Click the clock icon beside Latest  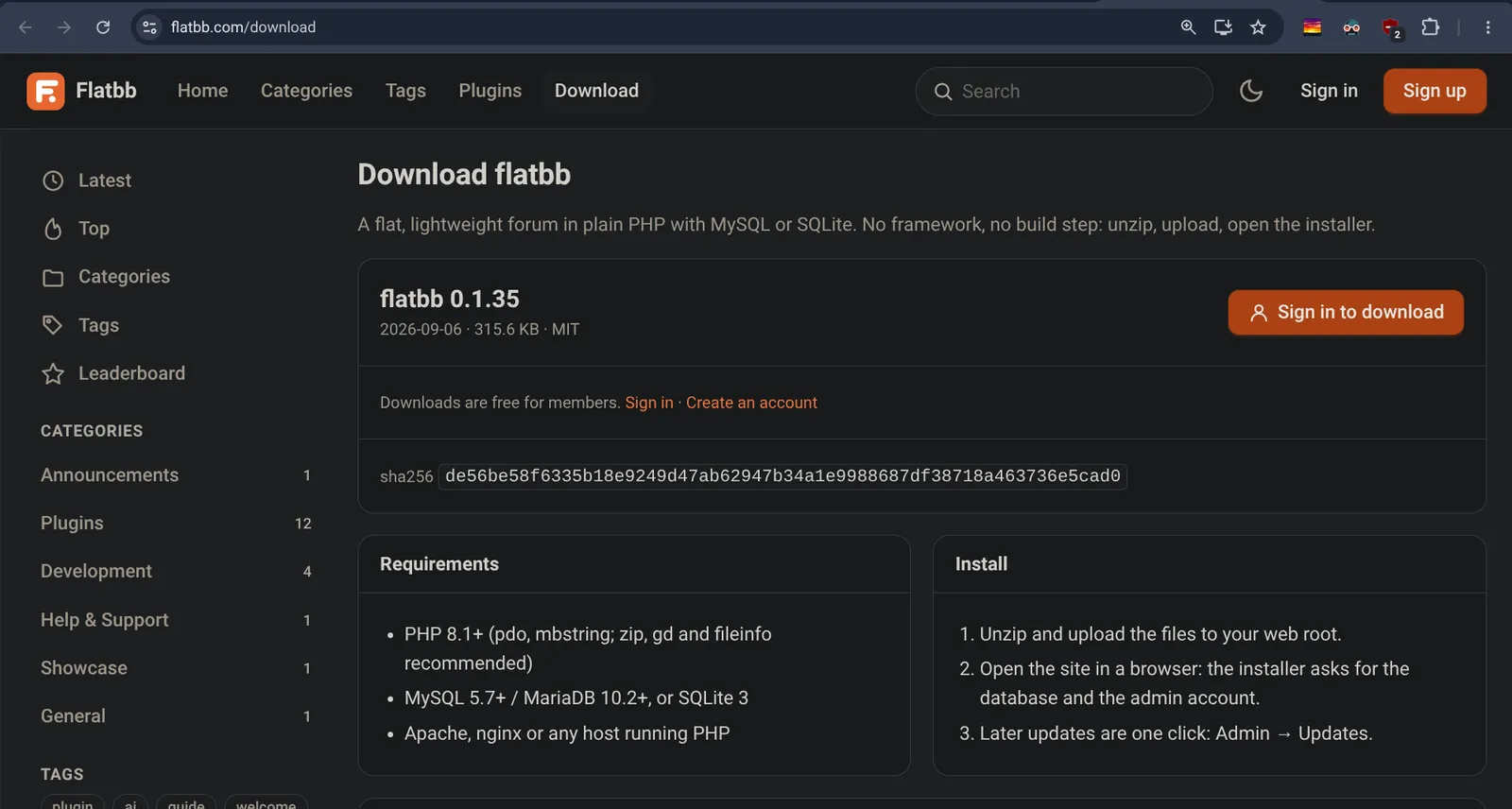pos(53,181)
